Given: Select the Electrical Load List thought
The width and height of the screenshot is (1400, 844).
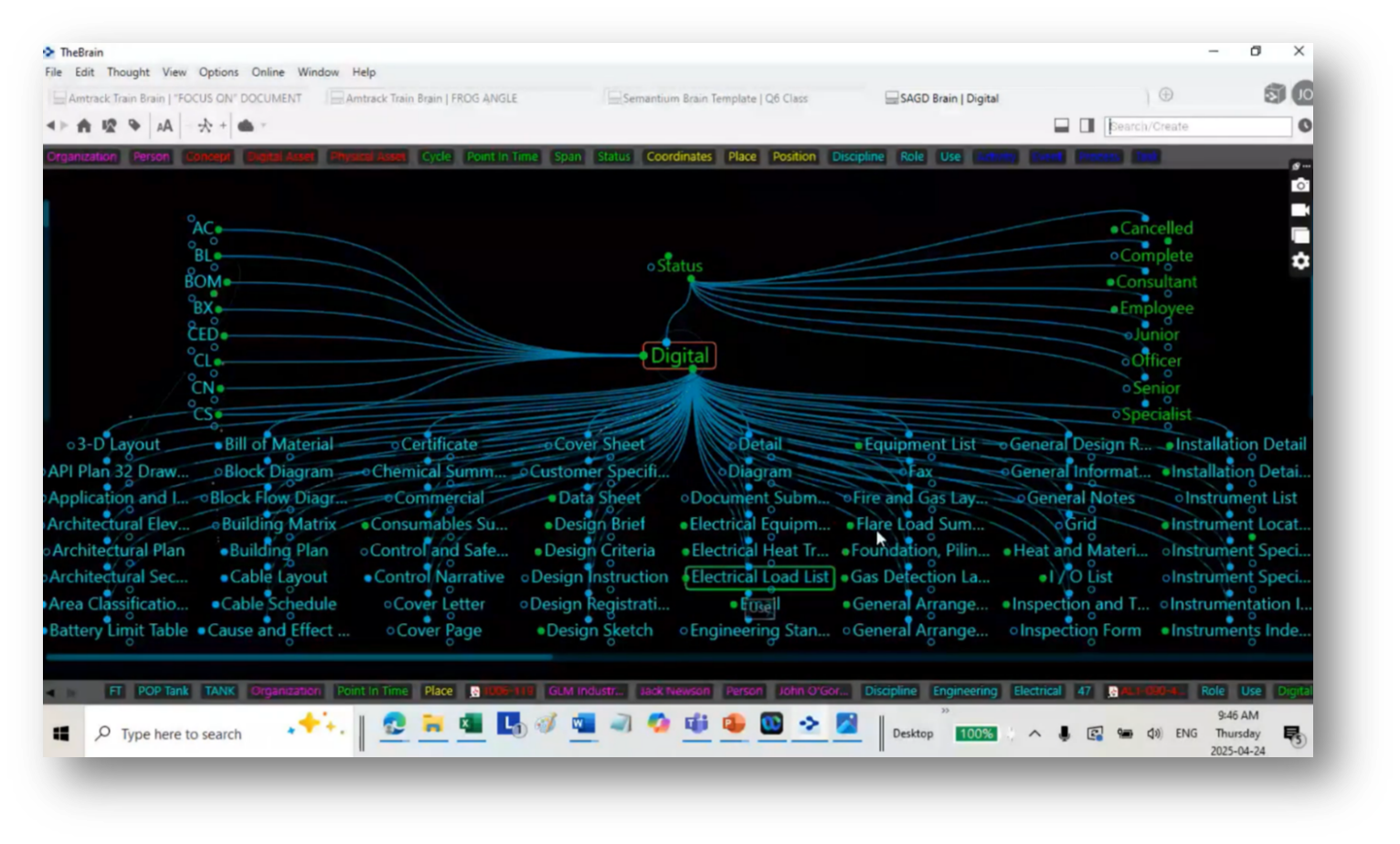Looking at the screenshot, I should (759, 577).
